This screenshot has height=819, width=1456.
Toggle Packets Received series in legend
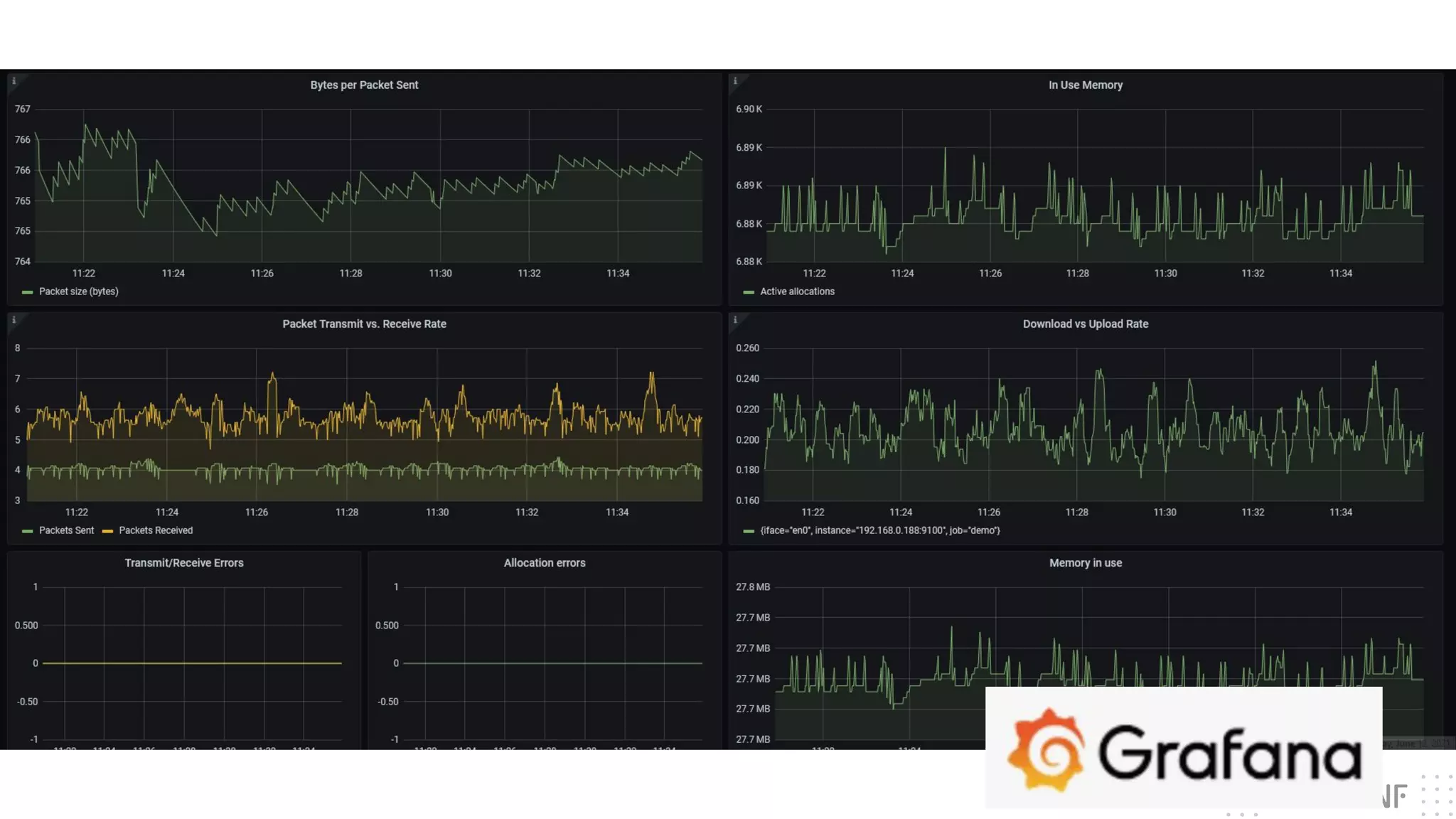156,530
